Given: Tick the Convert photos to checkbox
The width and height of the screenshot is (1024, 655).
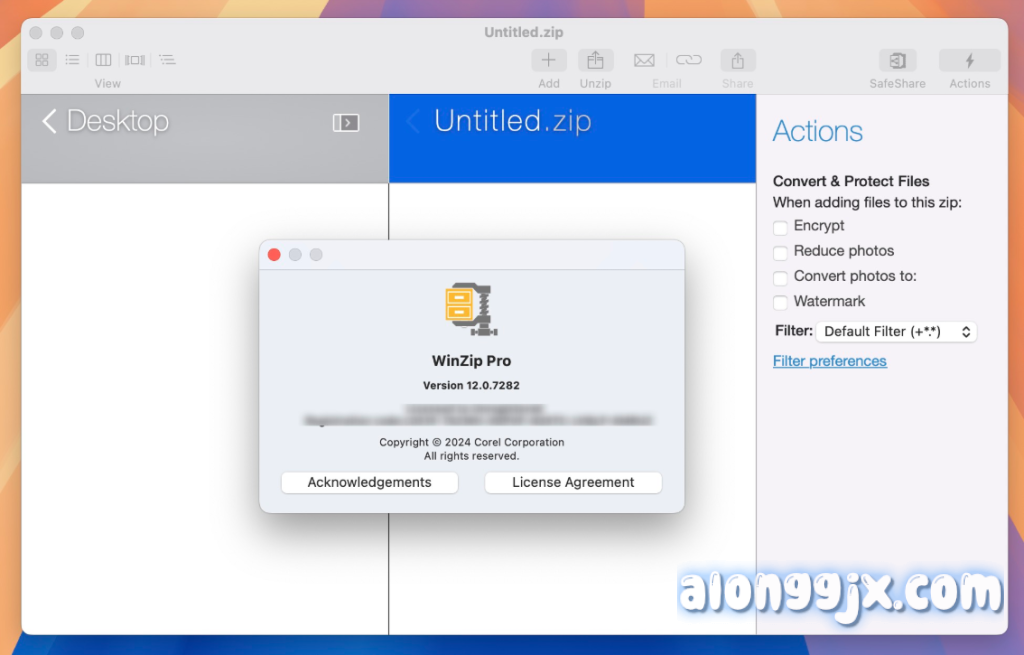Looking at the screenshot, I should (x=780, y=278).
